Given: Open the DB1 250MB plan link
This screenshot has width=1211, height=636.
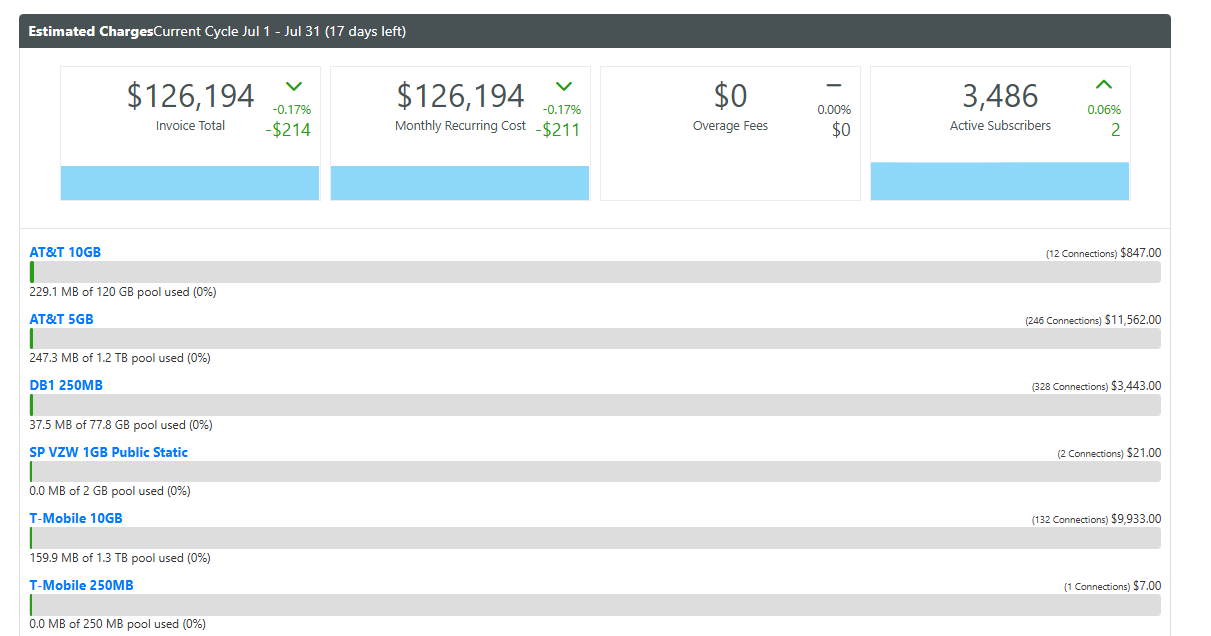Looking at the screenshot, I should [66, 385].
